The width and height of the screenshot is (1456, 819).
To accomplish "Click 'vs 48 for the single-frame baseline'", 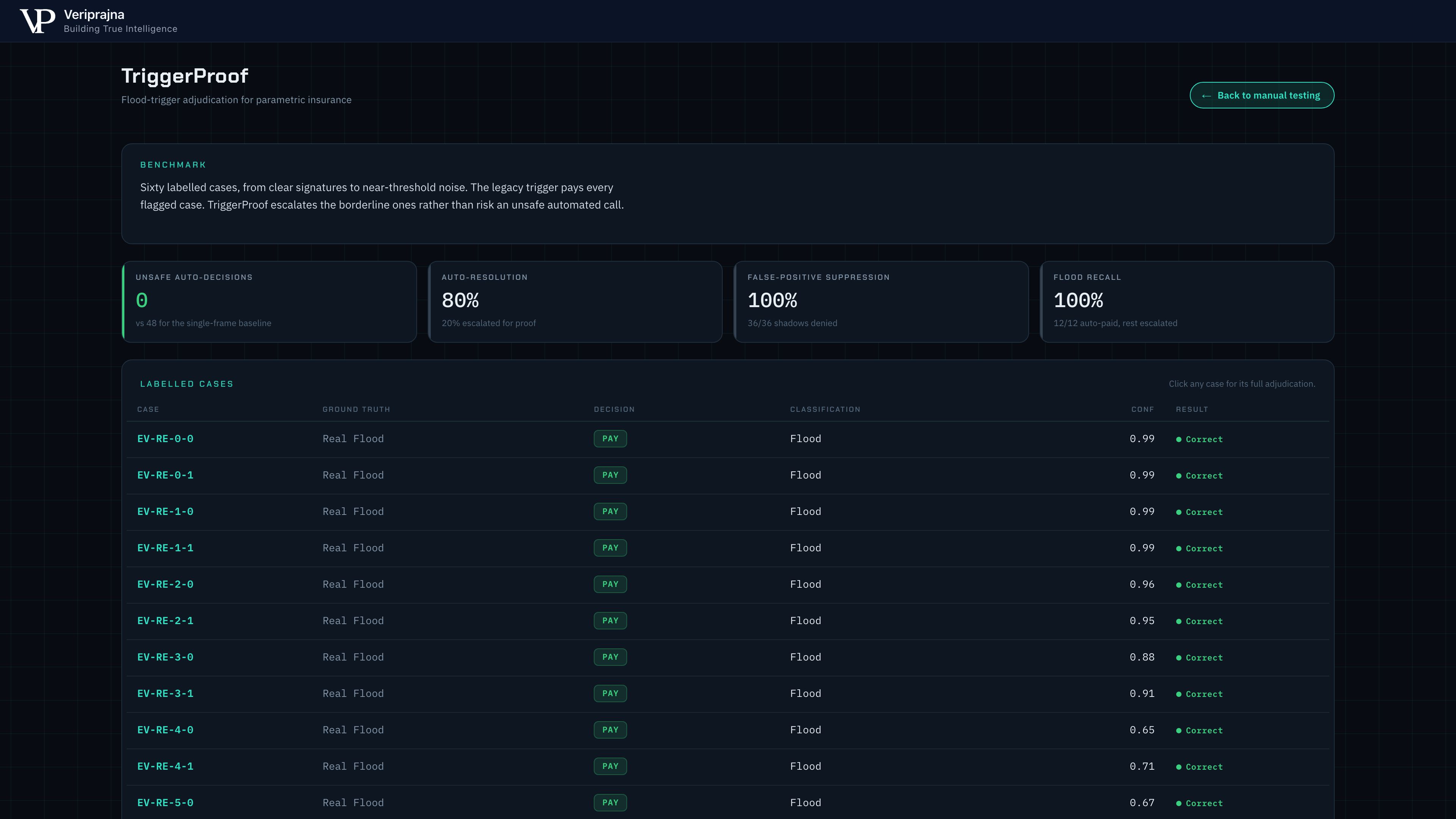I will [x=204, y=323].
